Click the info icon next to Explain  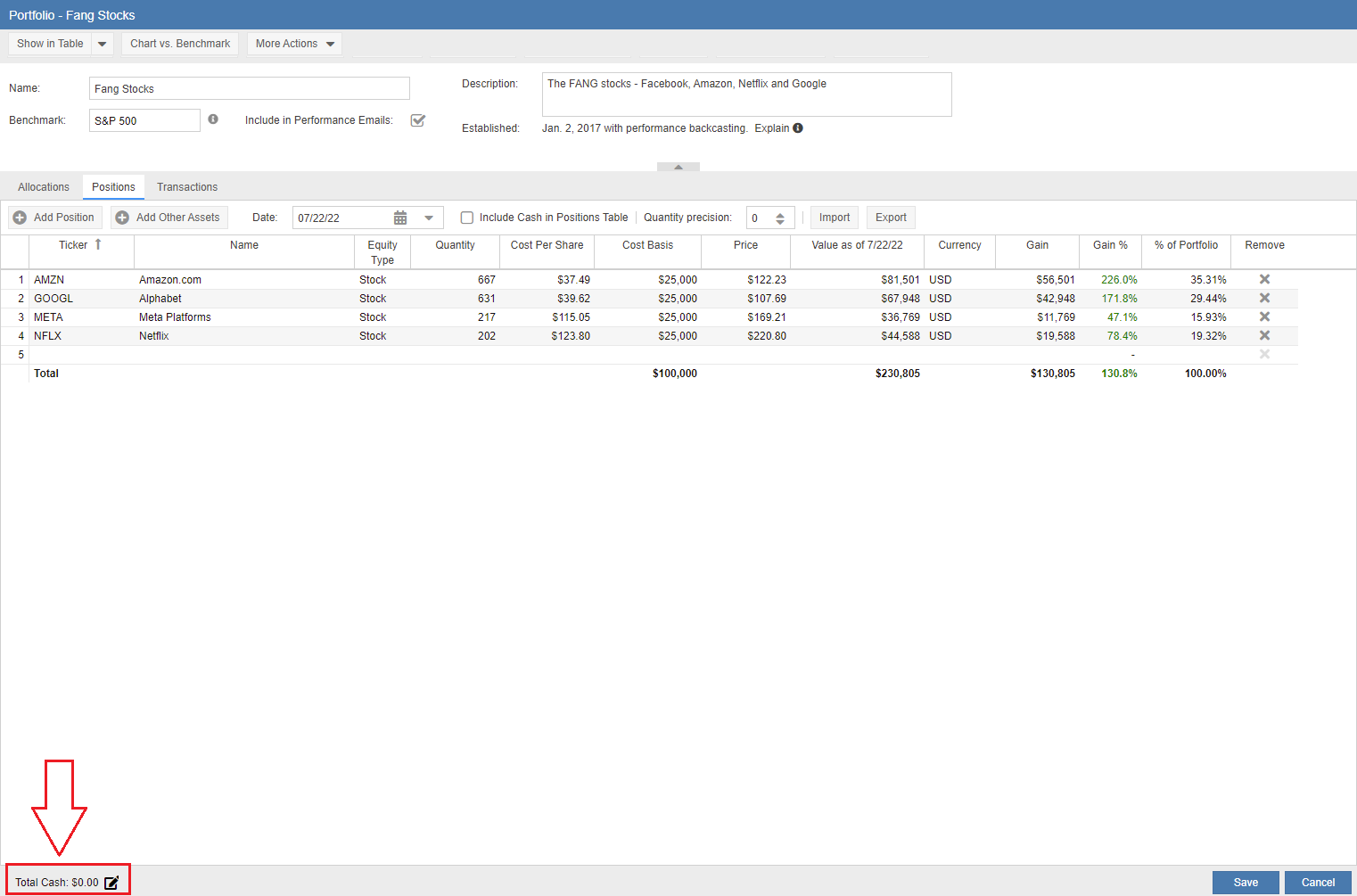click(798, 128)
